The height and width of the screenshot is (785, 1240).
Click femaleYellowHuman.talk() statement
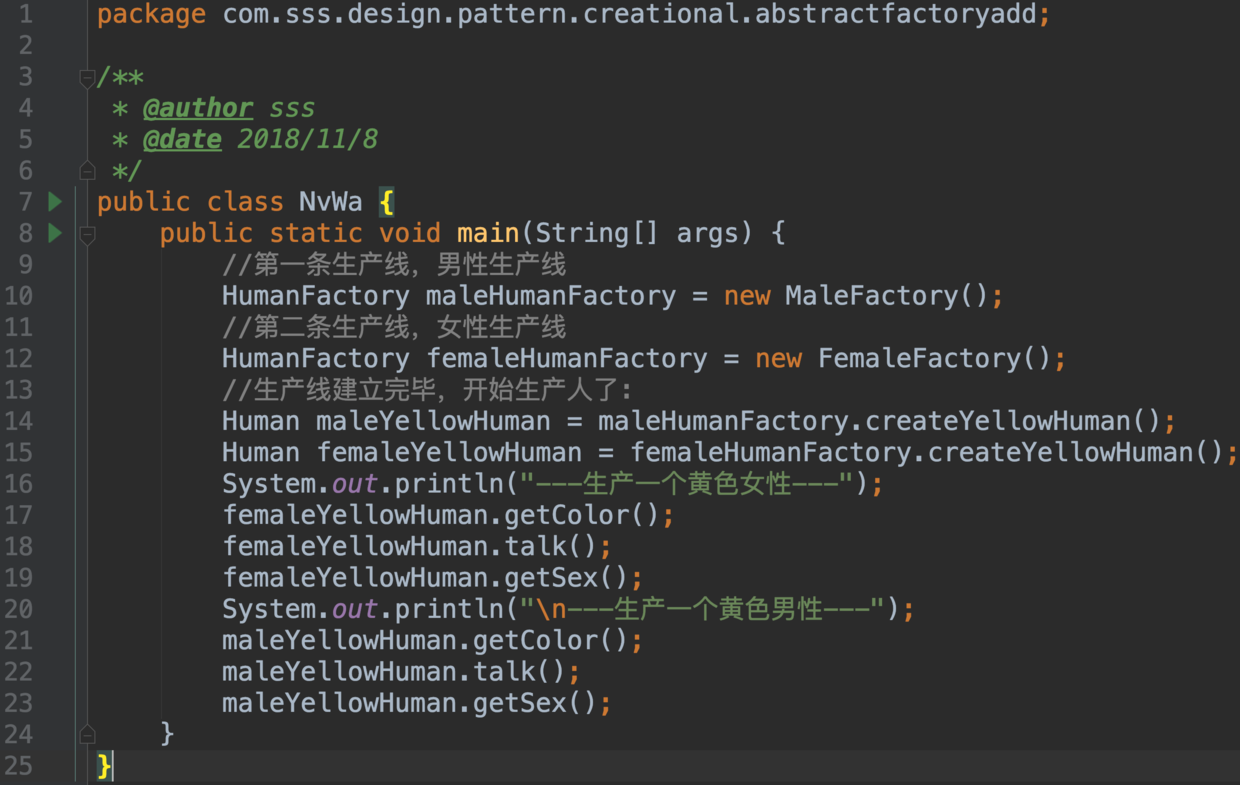point(416,546)
